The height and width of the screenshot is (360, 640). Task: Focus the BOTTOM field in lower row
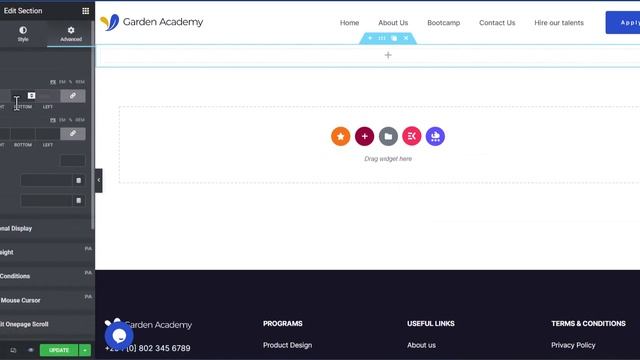tap(23, 134)
